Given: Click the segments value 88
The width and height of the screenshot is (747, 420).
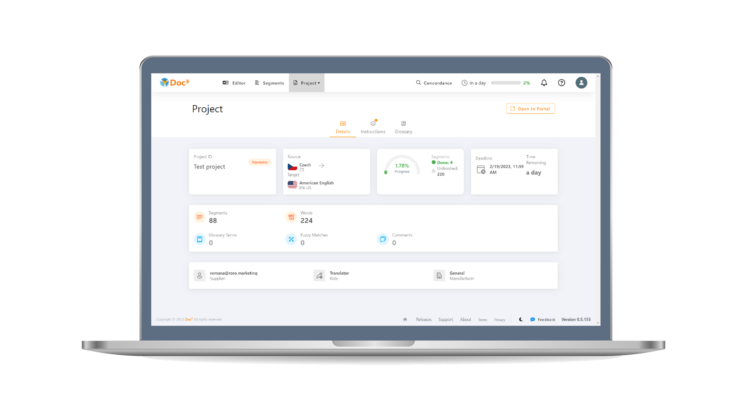Looking at the screenshot, I should point(213,220).
